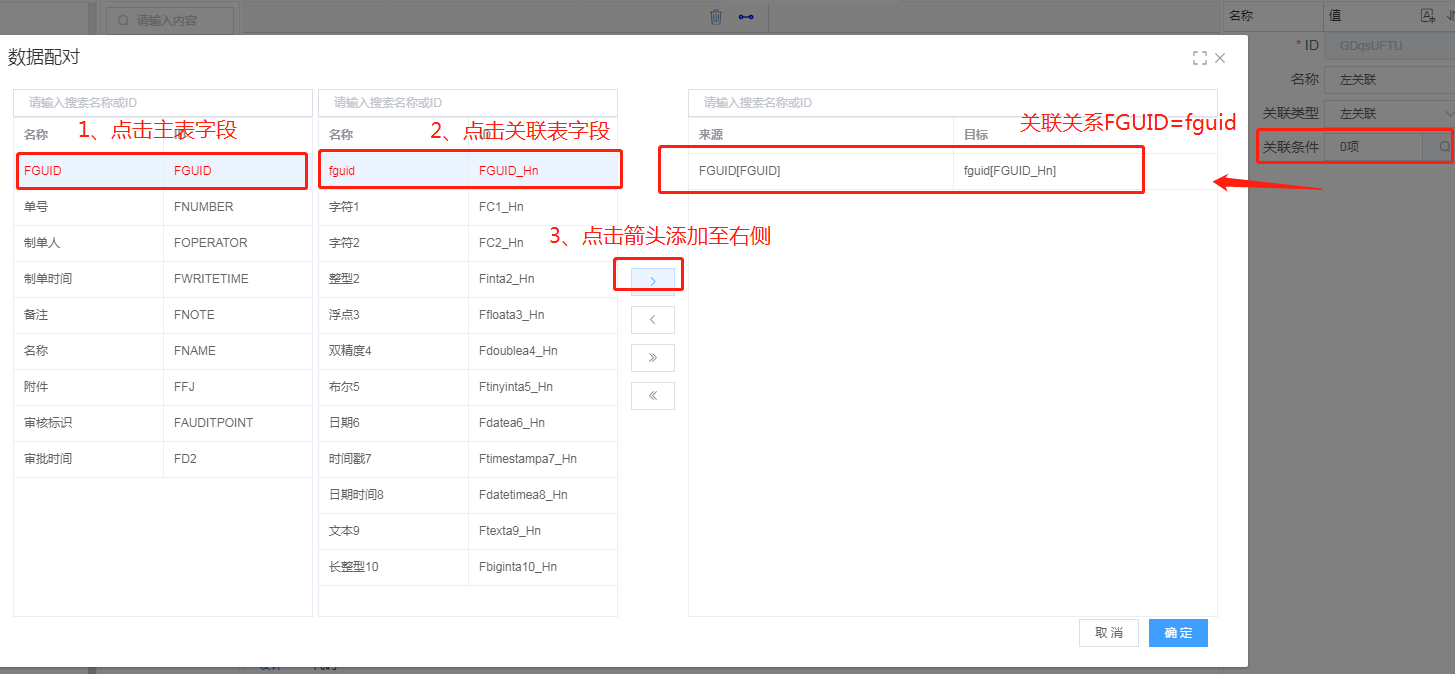Click the single left-arrow to remove pairing
The image size is (1455, 674).
(653, 320)
